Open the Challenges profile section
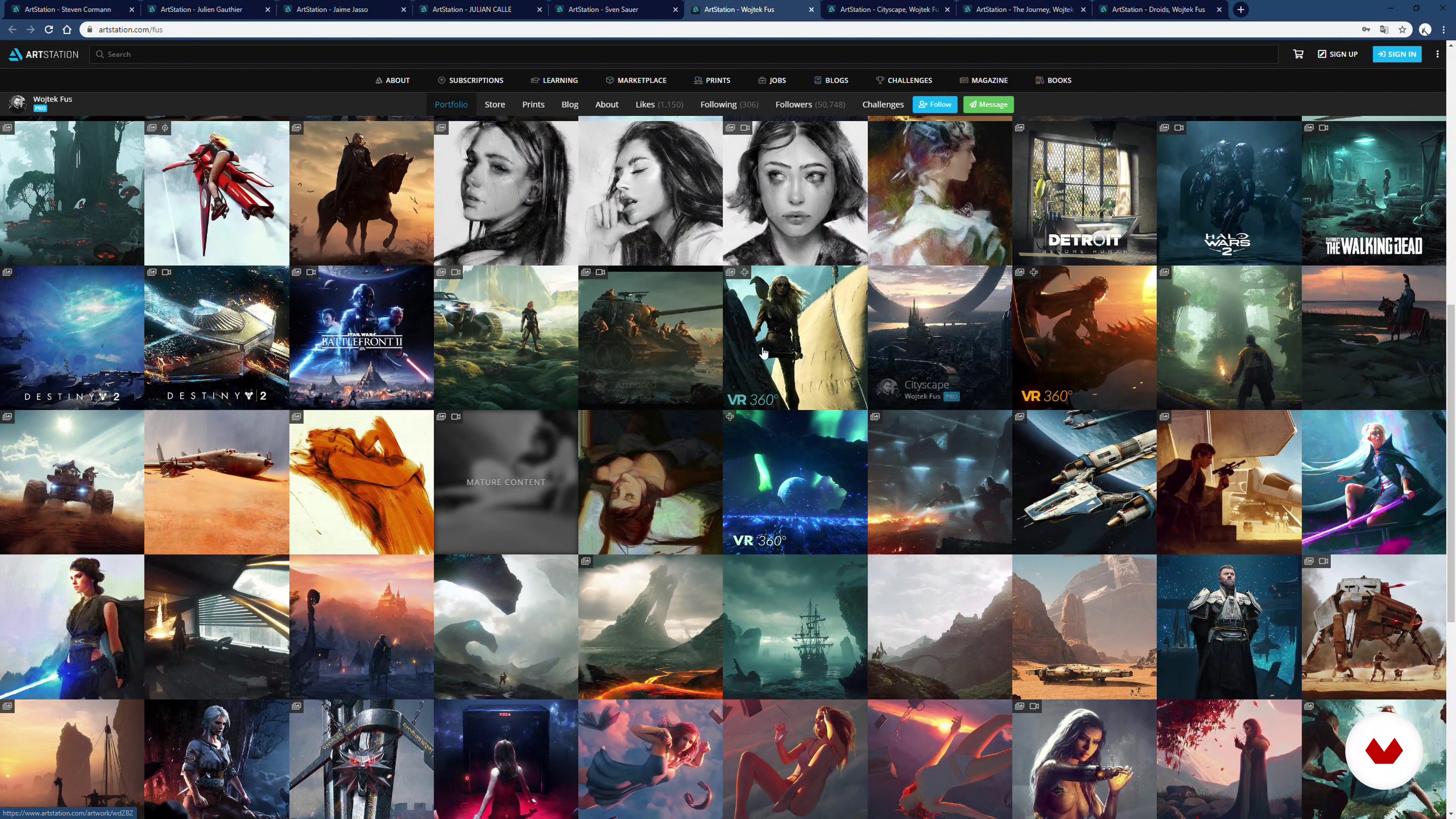The image size is (1456, 819). point(883,105)
